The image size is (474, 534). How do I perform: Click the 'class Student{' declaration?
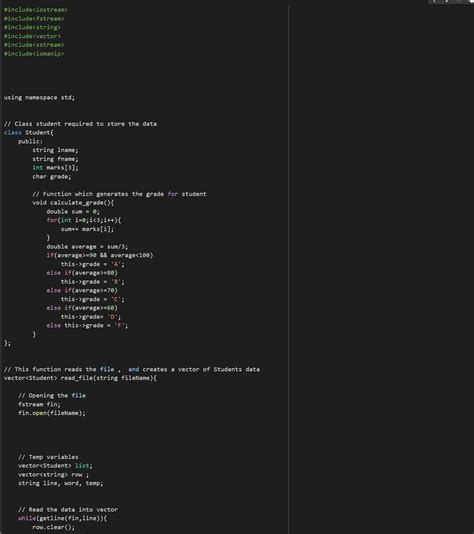click(29, 132)
